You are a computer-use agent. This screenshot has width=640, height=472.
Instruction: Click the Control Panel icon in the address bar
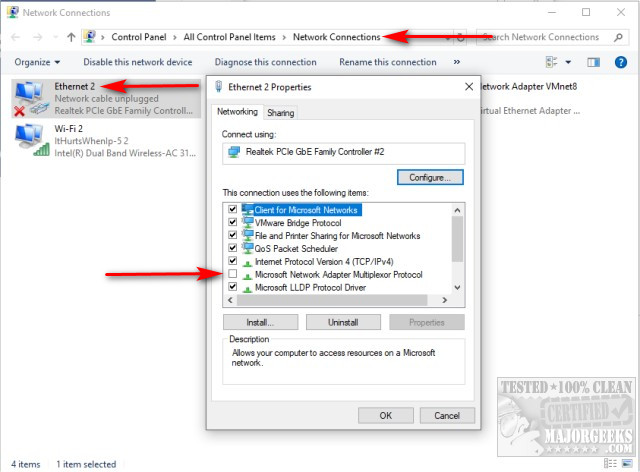coord(90,37)
